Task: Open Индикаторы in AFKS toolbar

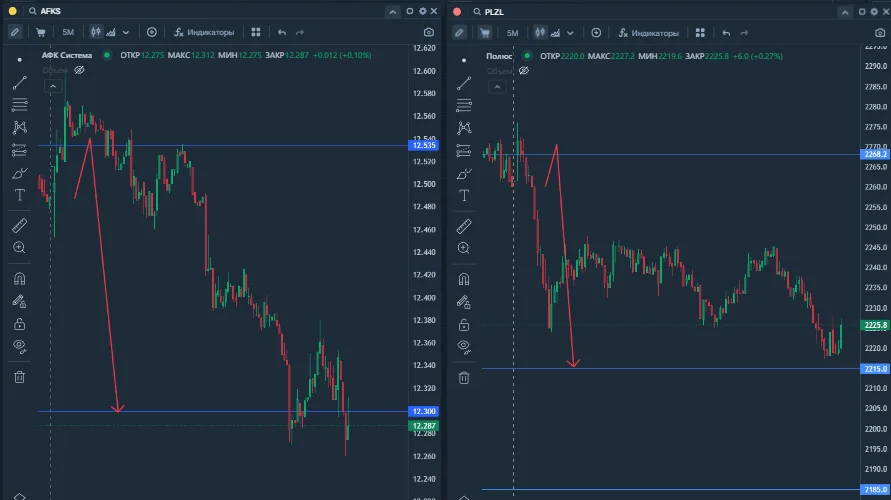Action: click(x=204, y=32)
